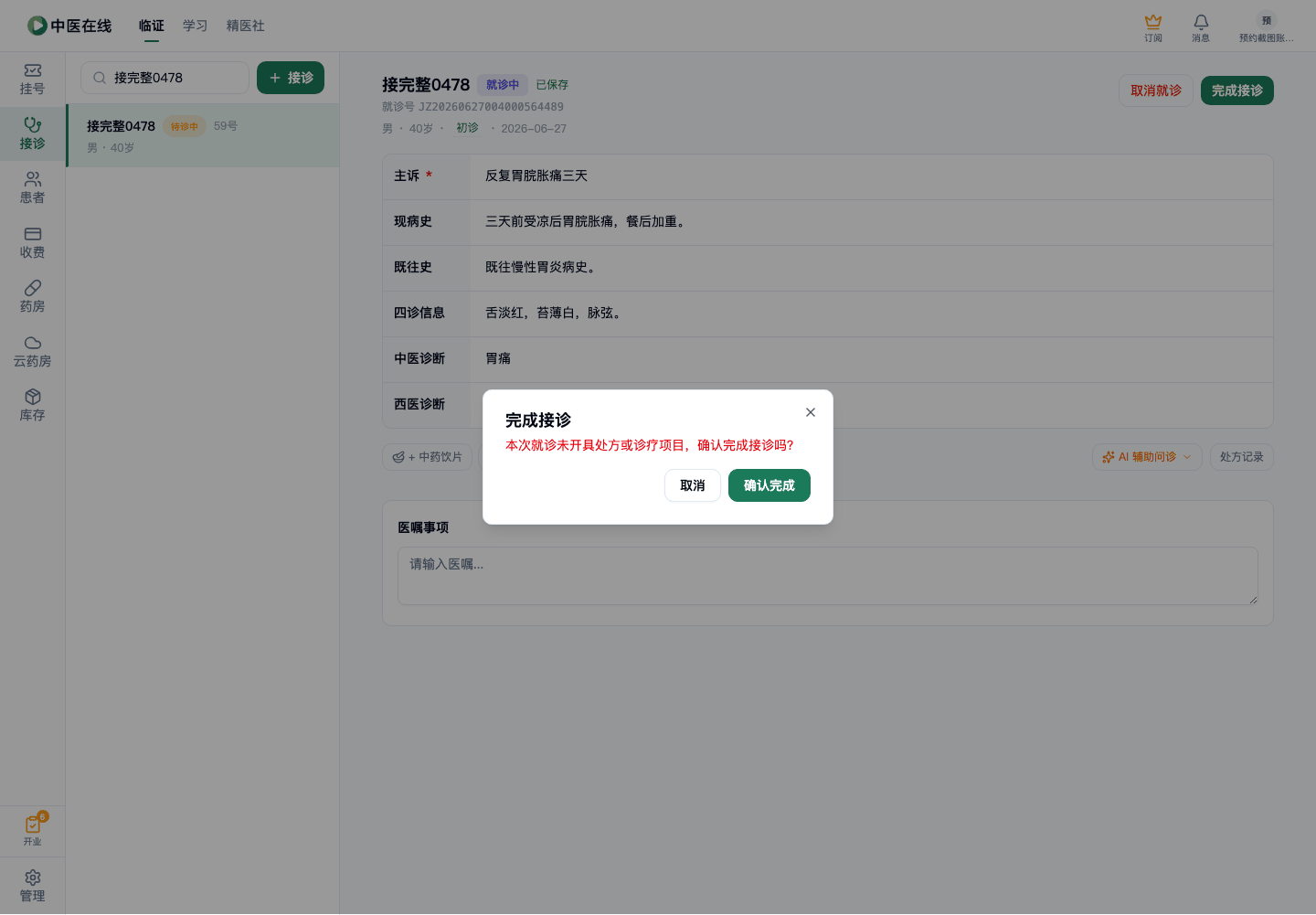1316x915 pixels.
Task: Click the green 完成接诊 header button
Action: [1237, 90]
